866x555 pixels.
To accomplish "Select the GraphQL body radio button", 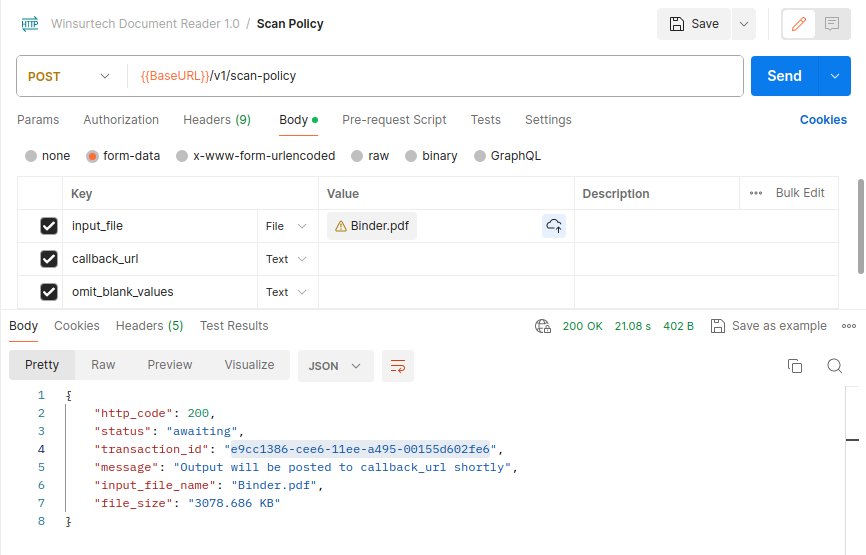I will point(480,156).
